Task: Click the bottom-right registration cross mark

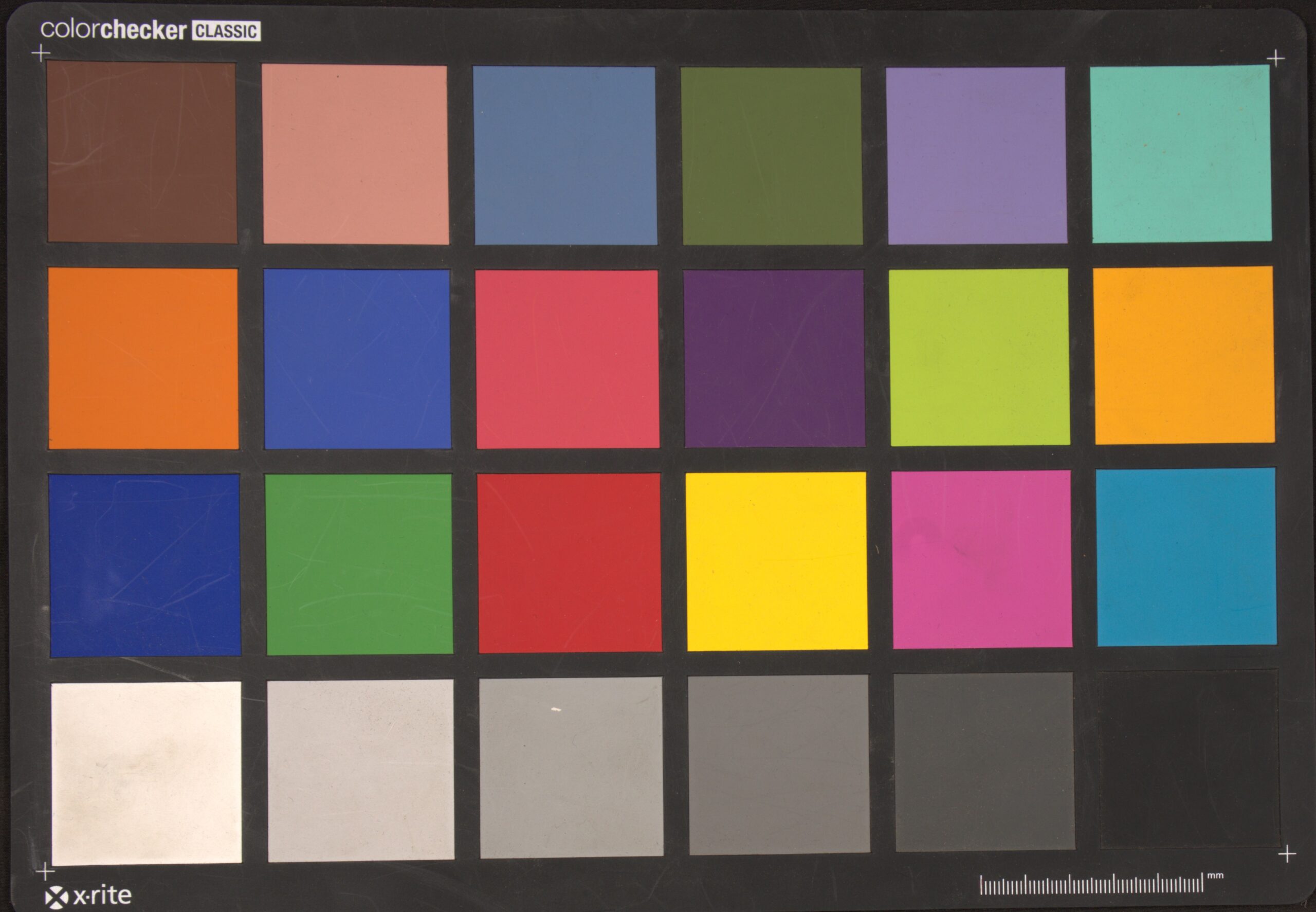Action: [x=1287, y=854]
